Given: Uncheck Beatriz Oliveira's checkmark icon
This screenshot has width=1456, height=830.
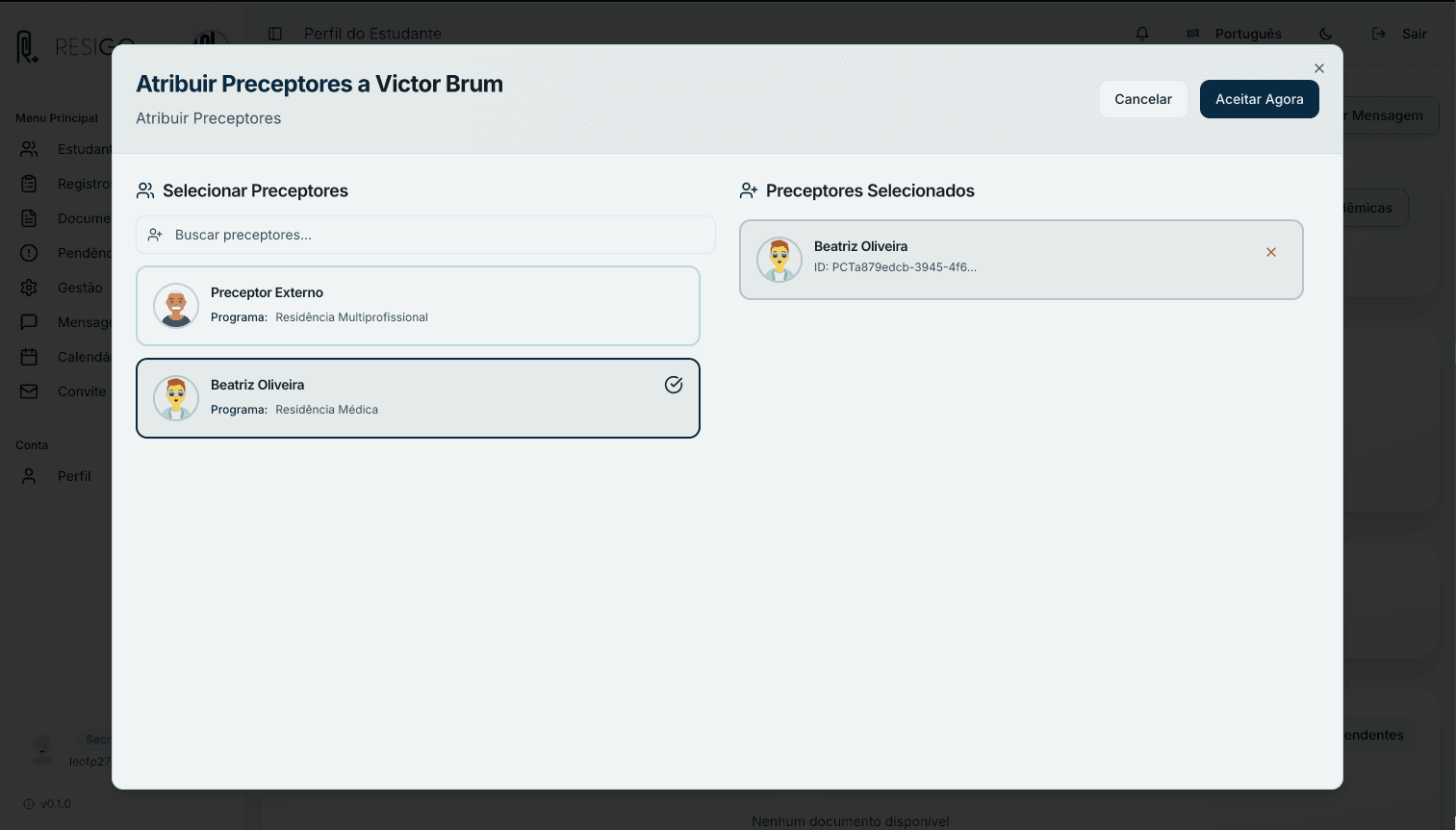Looking at the screenshot, I should [x=674, y=385].
